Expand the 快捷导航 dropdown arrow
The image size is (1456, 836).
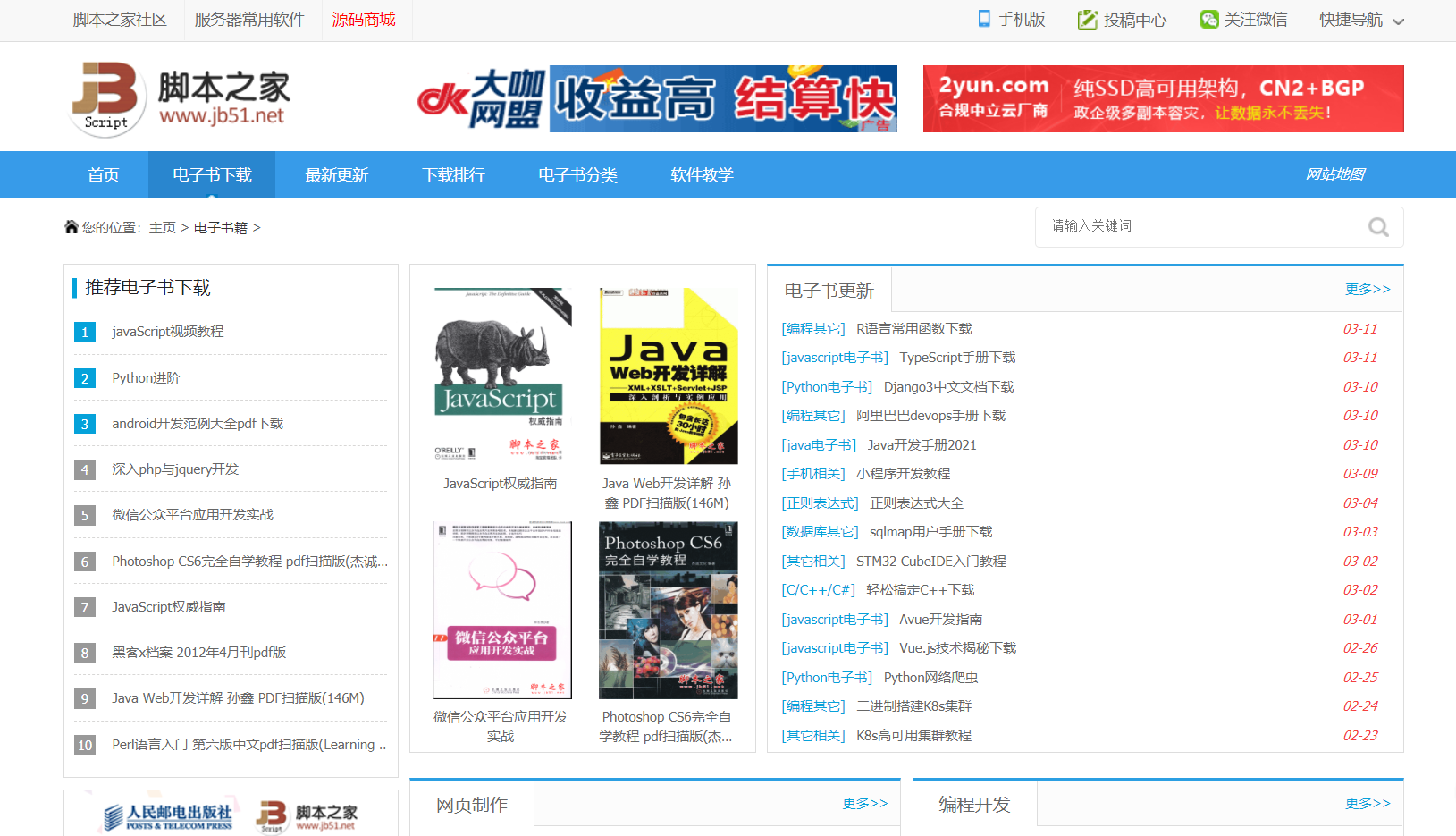click(1399, 21)
